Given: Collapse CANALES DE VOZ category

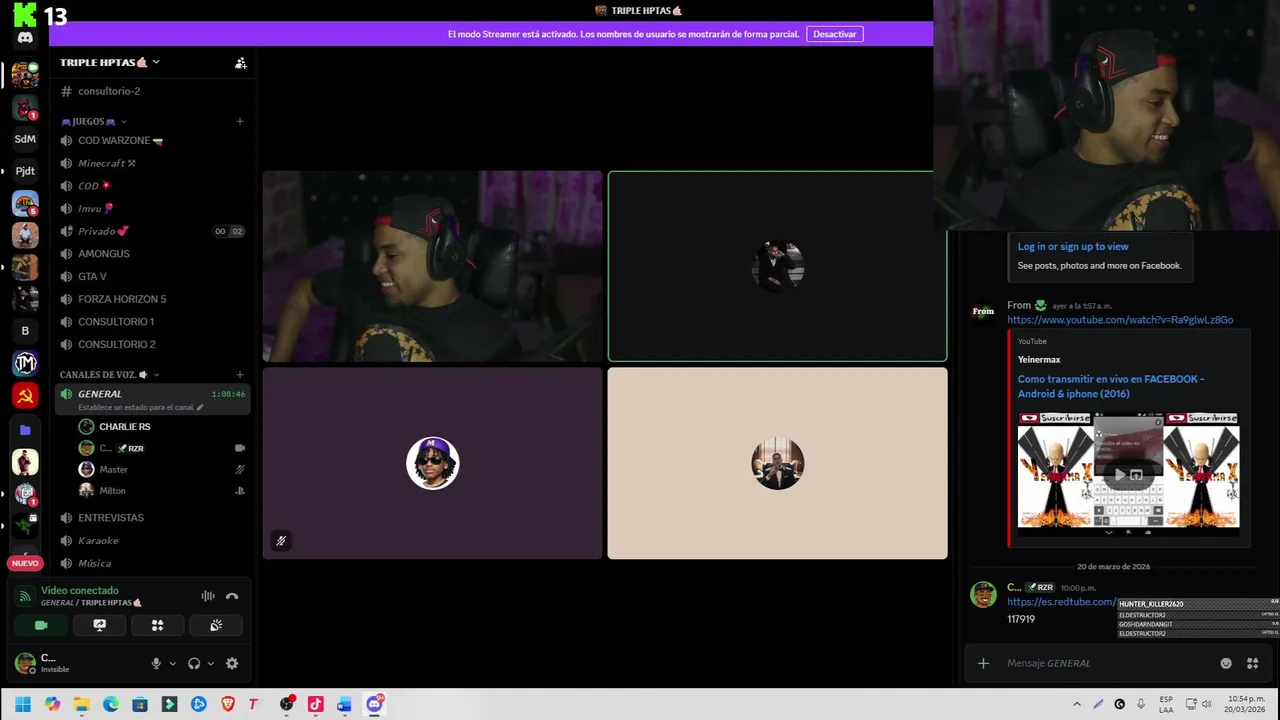Looking at the screenshot, I should [x=108, y=374].
